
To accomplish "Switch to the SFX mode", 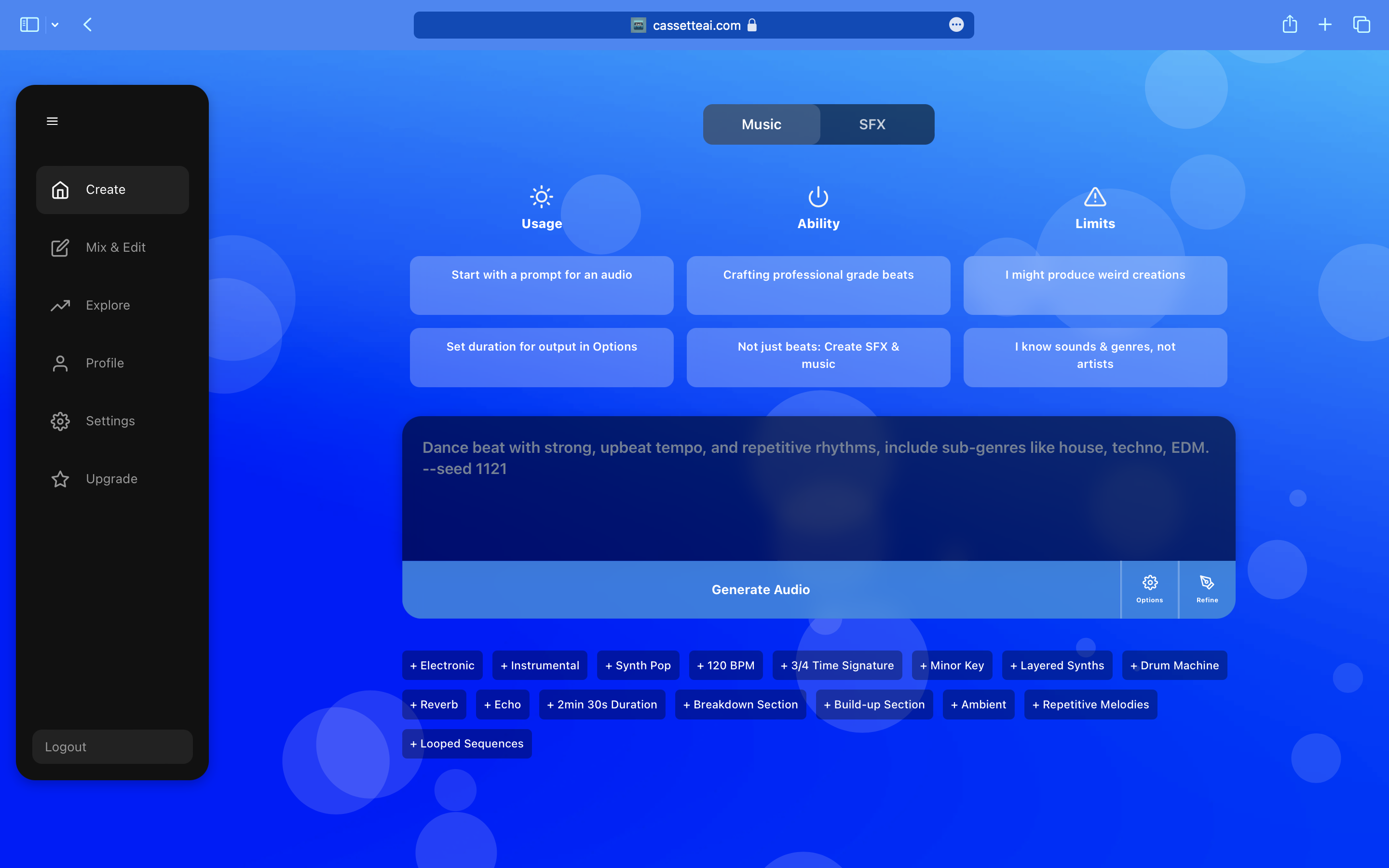I will point(872,124).
